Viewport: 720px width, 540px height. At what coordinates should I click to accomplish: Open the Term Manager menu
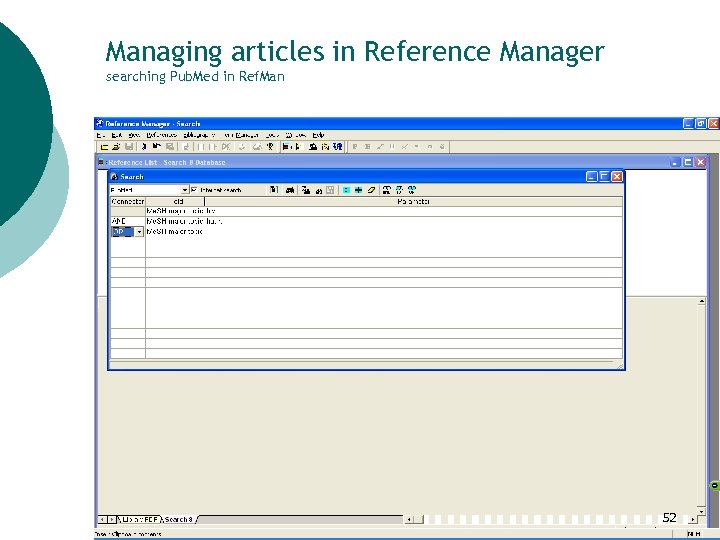241,135
